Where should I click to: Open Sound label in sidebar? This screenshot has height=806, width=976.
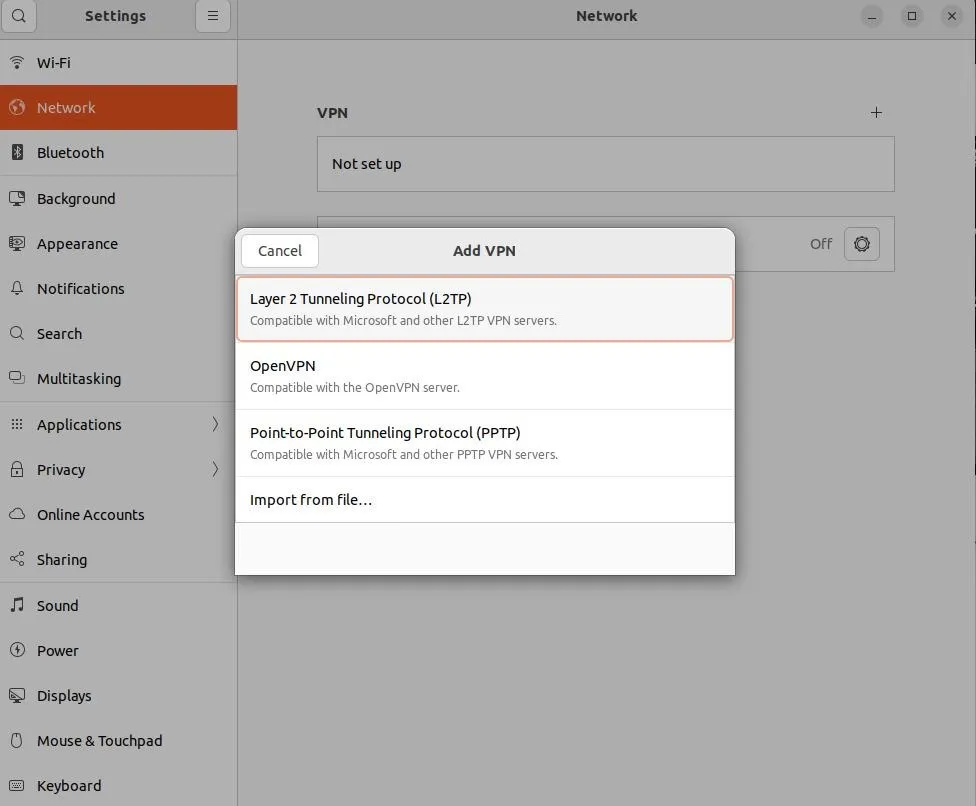pyautogui.click(x=57, y=606)
